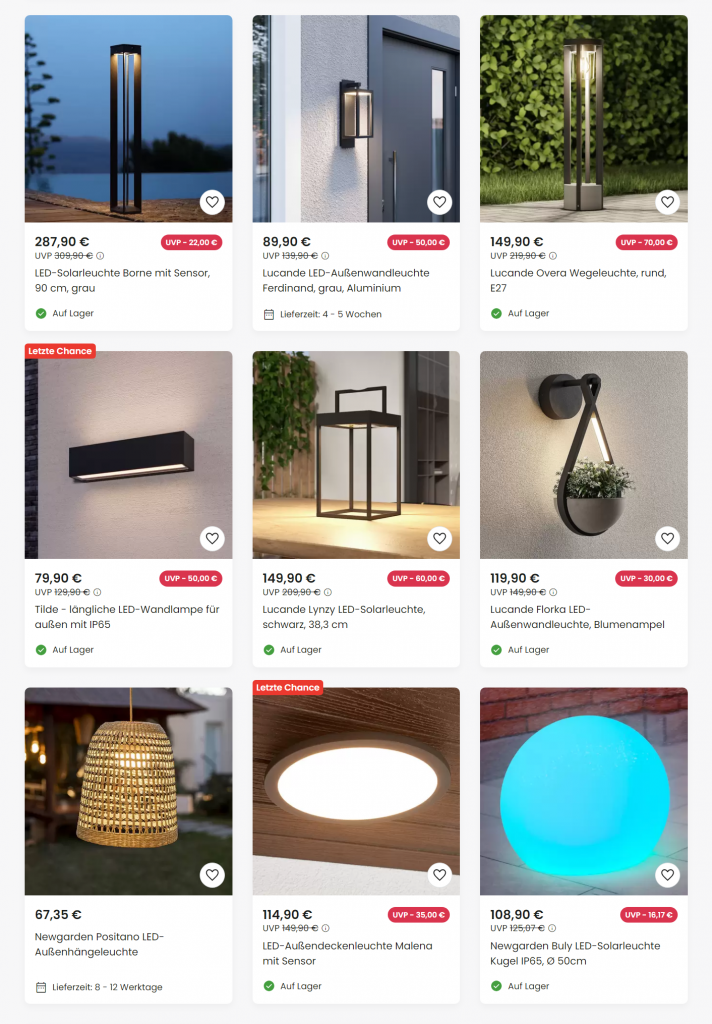Heart icon on Florka Blumenampel light
The height and width of the screenshot is (1024, 712).
coord(667,538)
